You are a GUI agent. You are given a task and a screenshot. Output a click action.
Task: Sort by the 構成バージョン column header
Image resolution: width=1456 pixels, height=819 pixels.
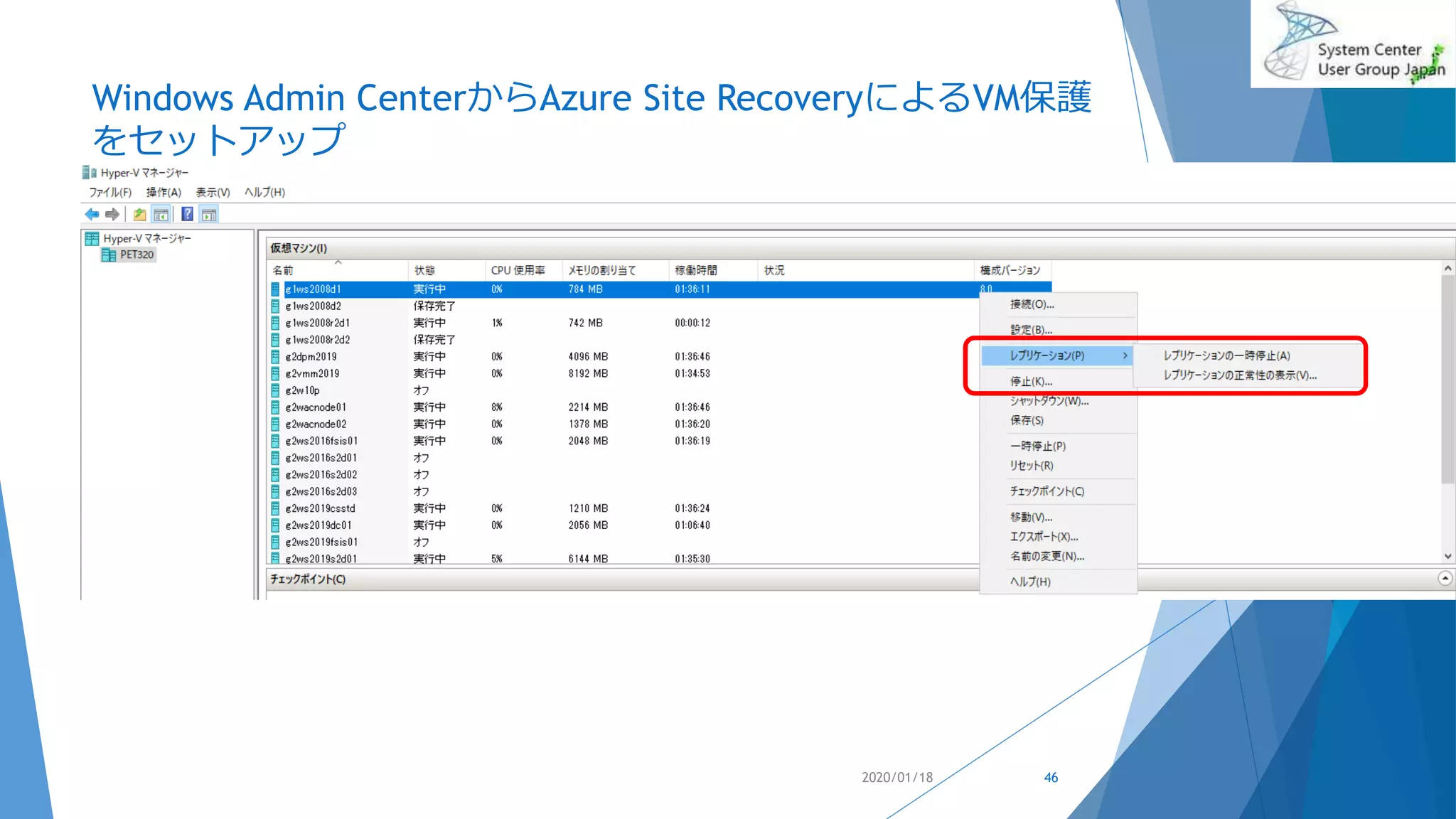(x=1012, y=270)
